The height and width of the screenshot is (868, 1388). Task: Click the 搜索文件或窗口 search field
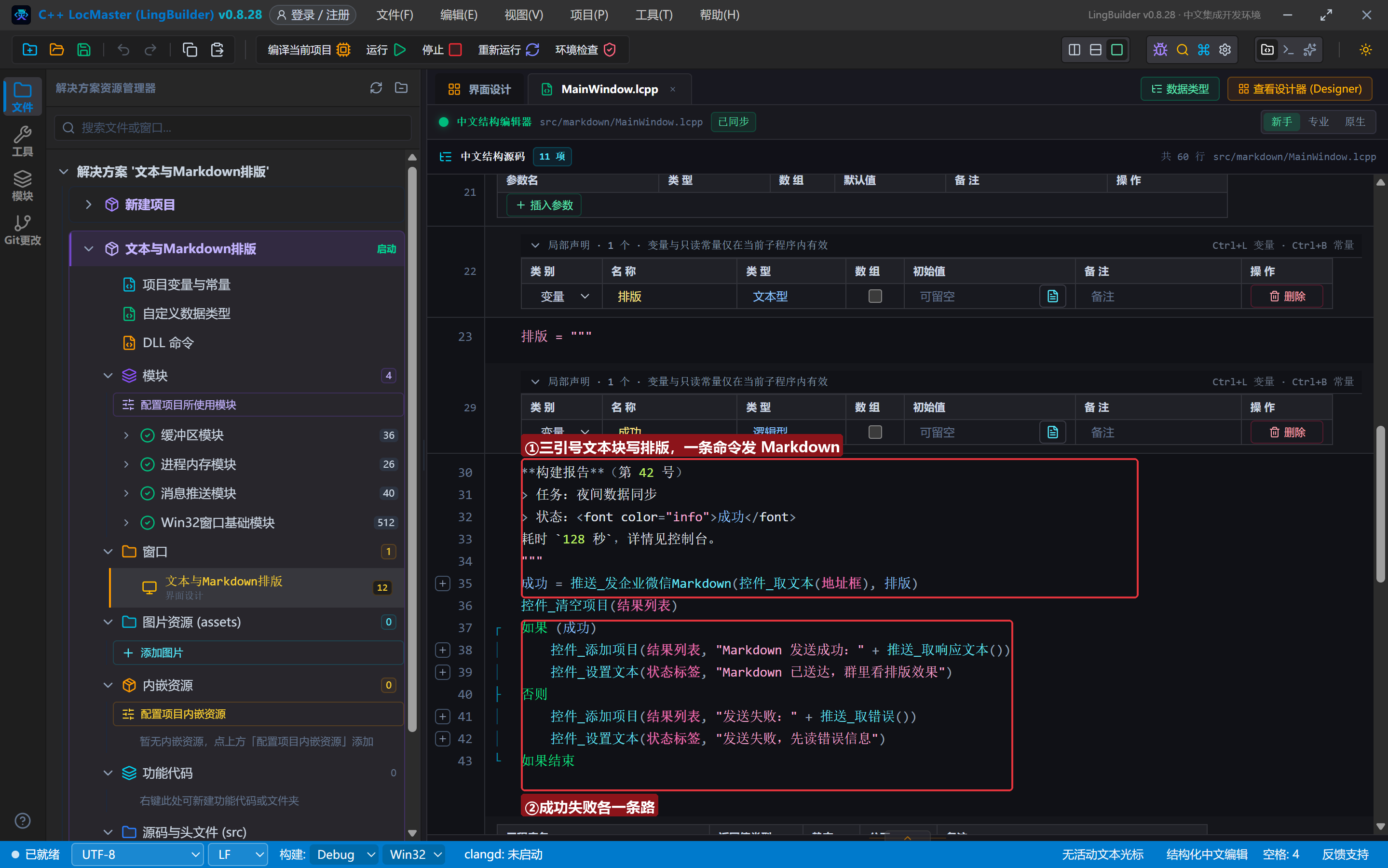233,127
